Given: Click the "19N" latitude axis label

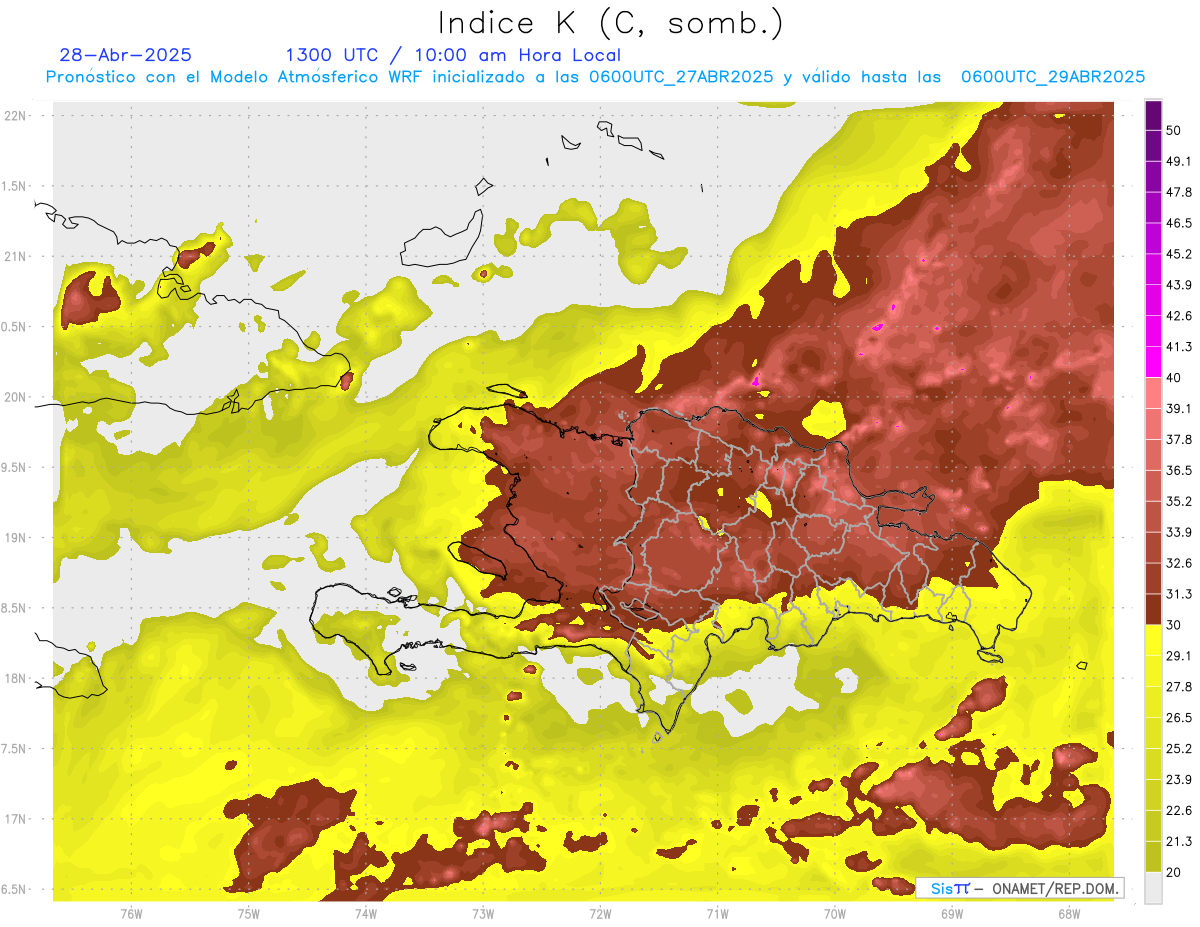Looking at the screenshot, I should pos(14,538).
